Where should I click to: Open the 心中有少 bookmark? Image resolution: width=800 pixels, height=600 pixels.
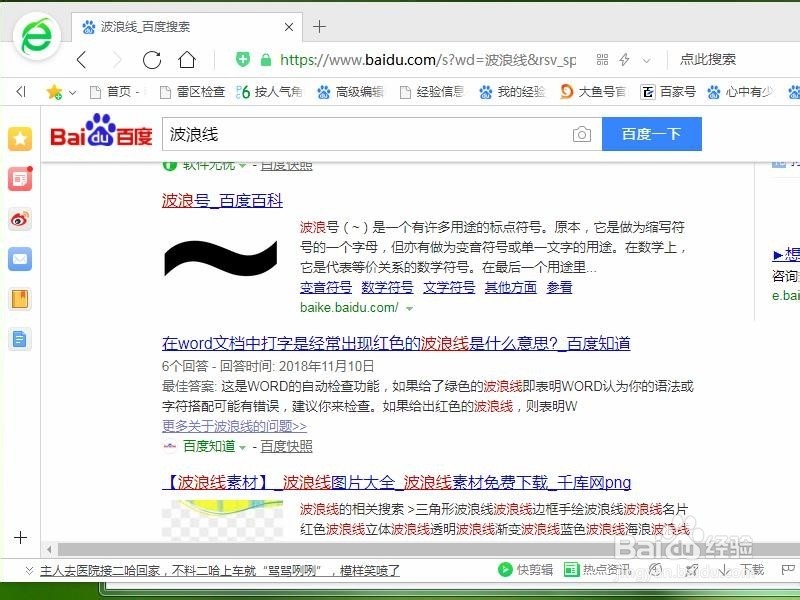point(740,92)
